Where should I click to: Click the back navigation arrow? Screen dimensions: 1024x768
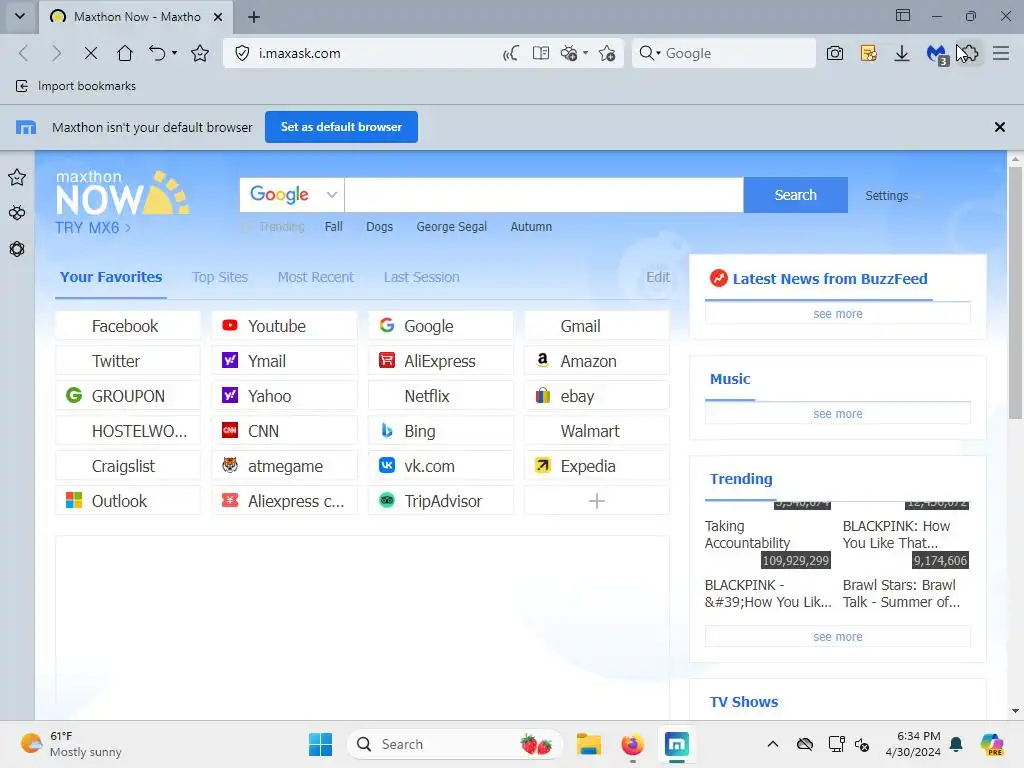point(24,53)
